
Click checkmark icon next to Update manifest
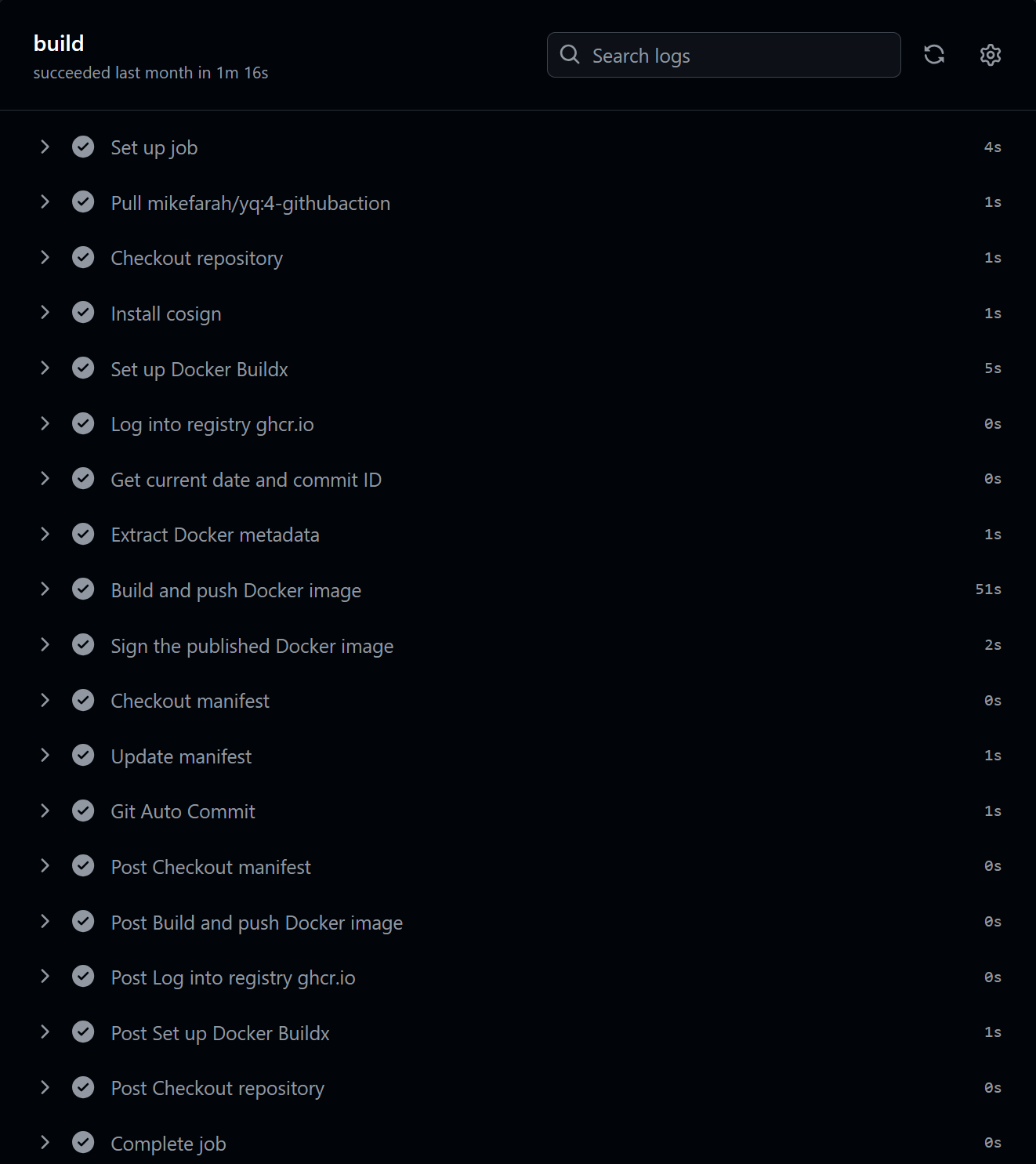[83, 756]
